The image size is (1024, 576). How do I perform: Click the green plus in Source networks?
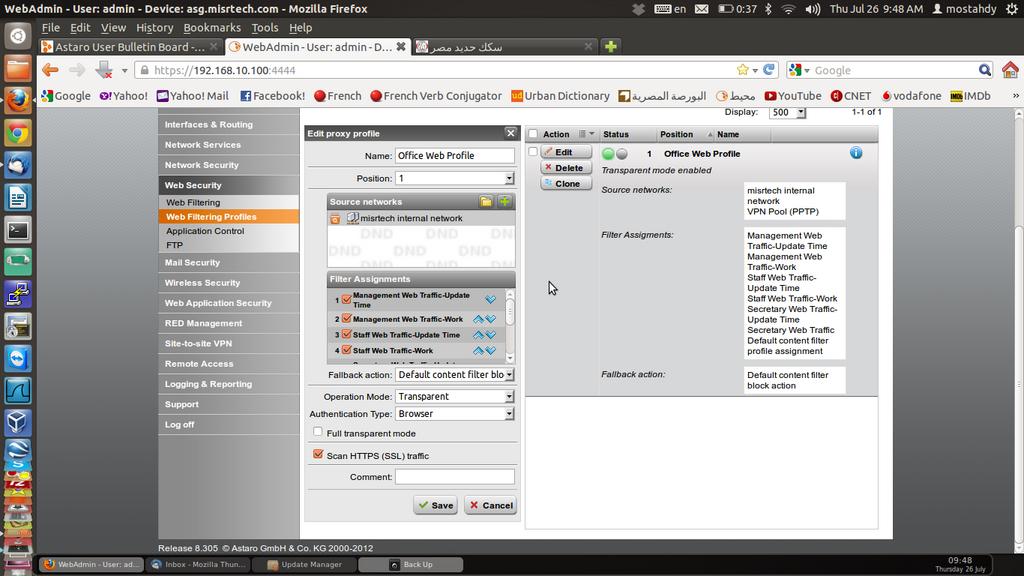pos(505,202)
